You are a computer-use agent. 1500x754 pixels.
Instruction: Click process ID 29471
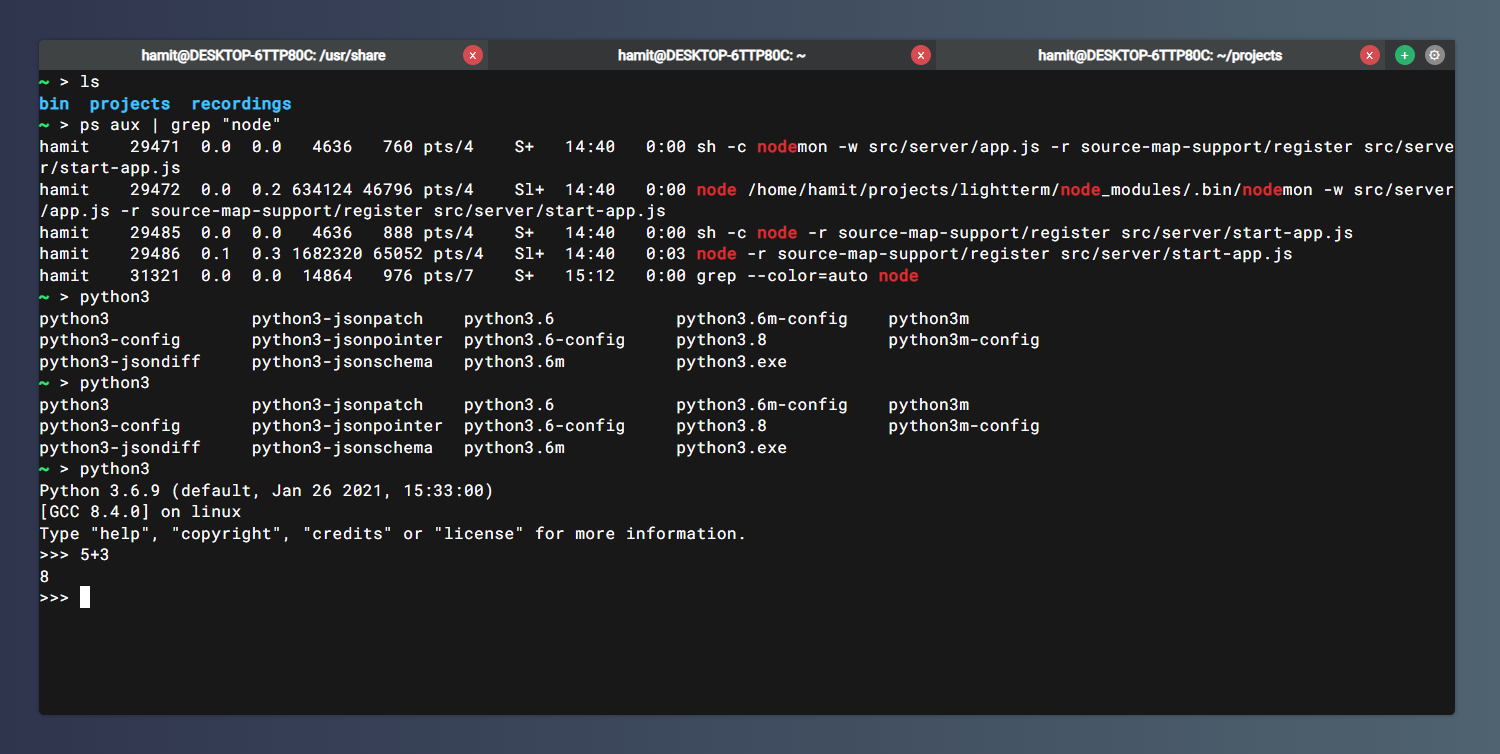click(155, 147)
